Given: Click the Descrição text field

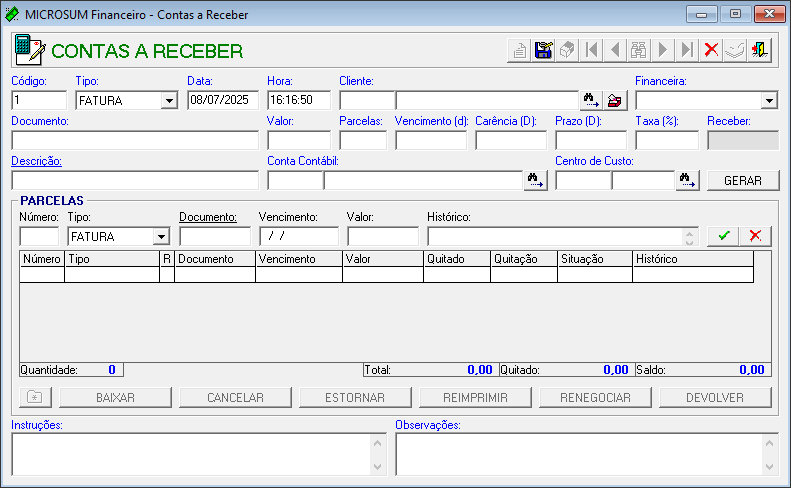Looking at the screenshot, I should point(135,180).
